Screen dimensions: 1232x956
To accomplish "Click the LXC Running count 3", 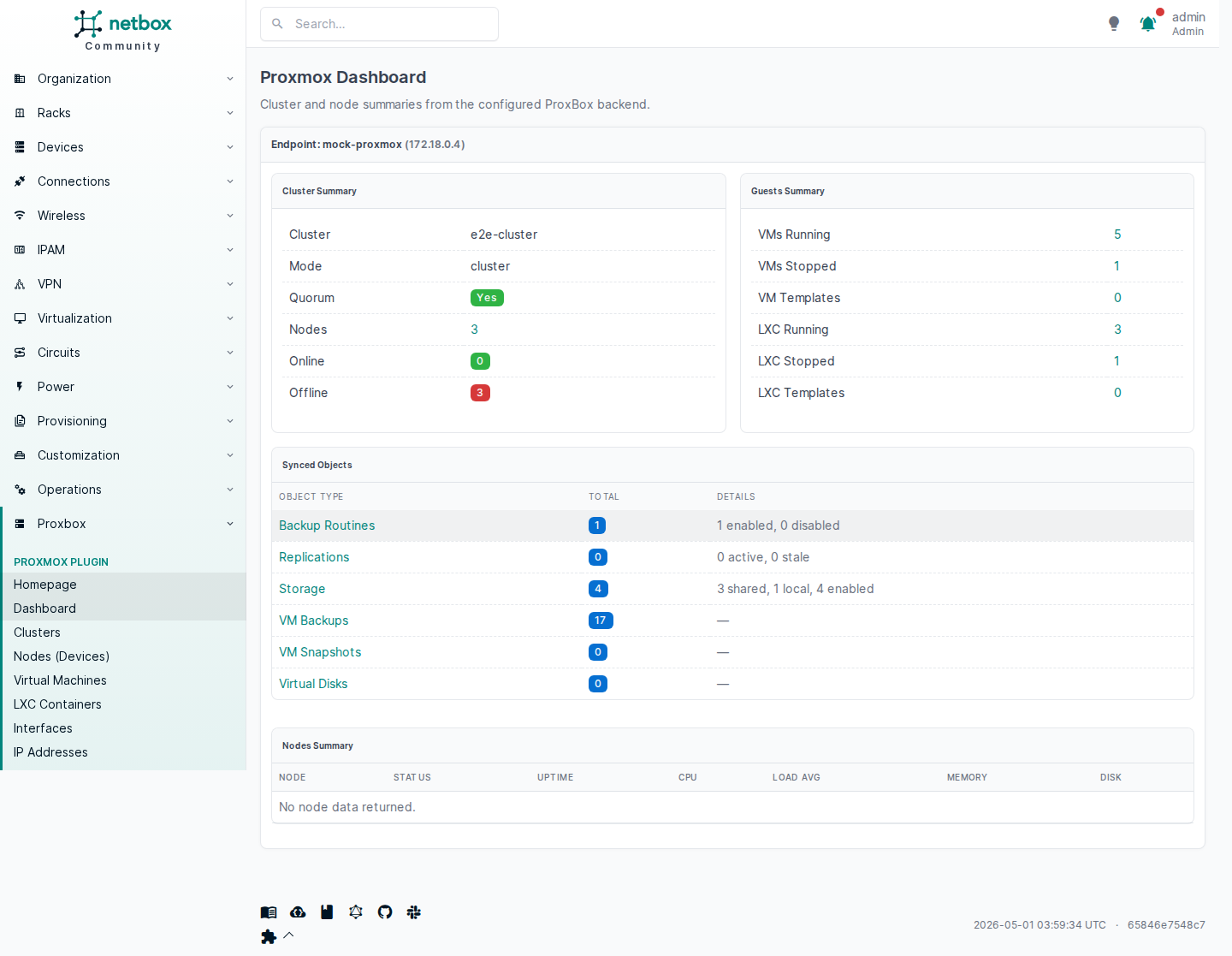I will pyautogui.click(x=1117, y=330).
